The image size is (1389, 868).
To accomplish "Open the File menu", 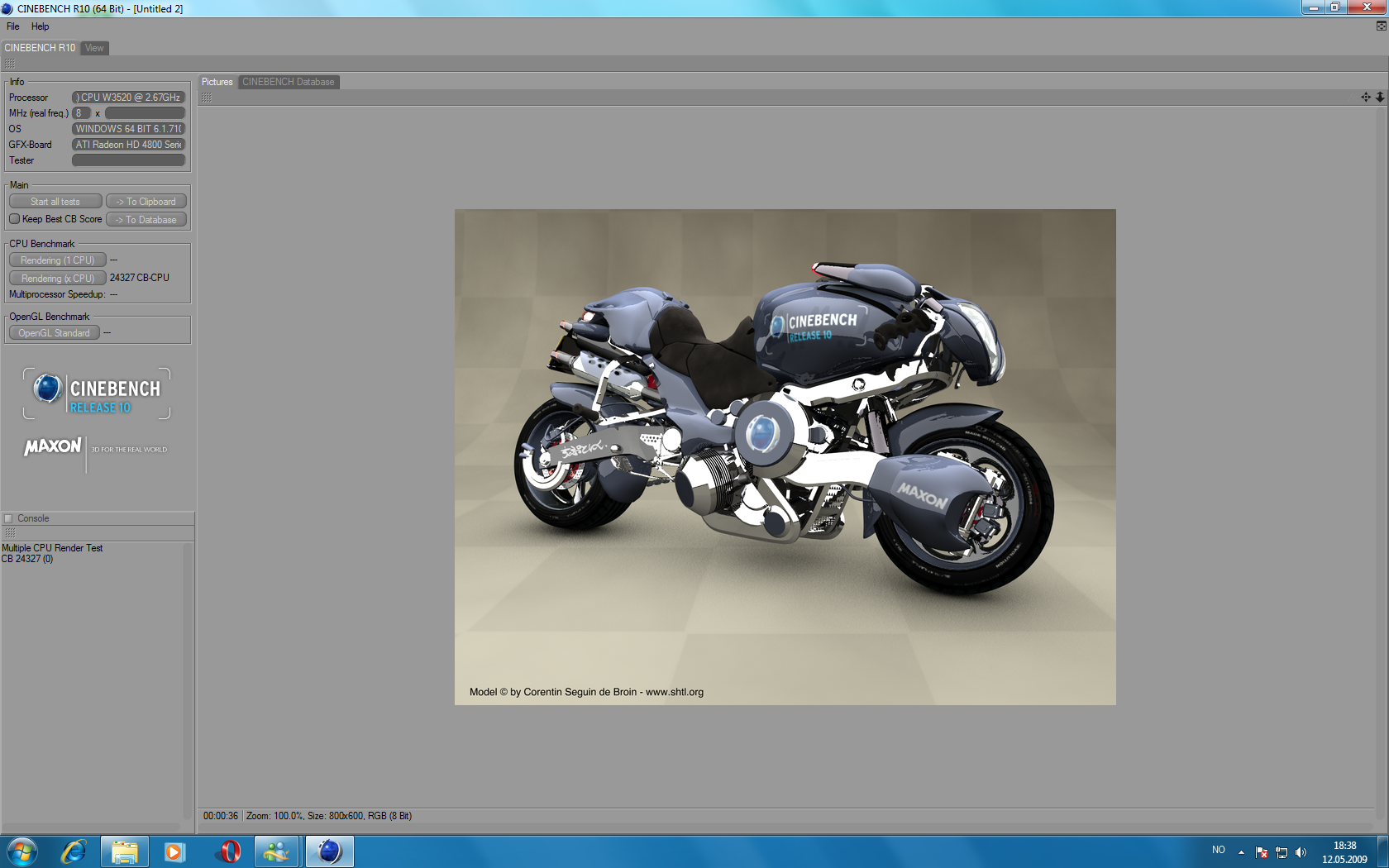I will click(13, 26).
